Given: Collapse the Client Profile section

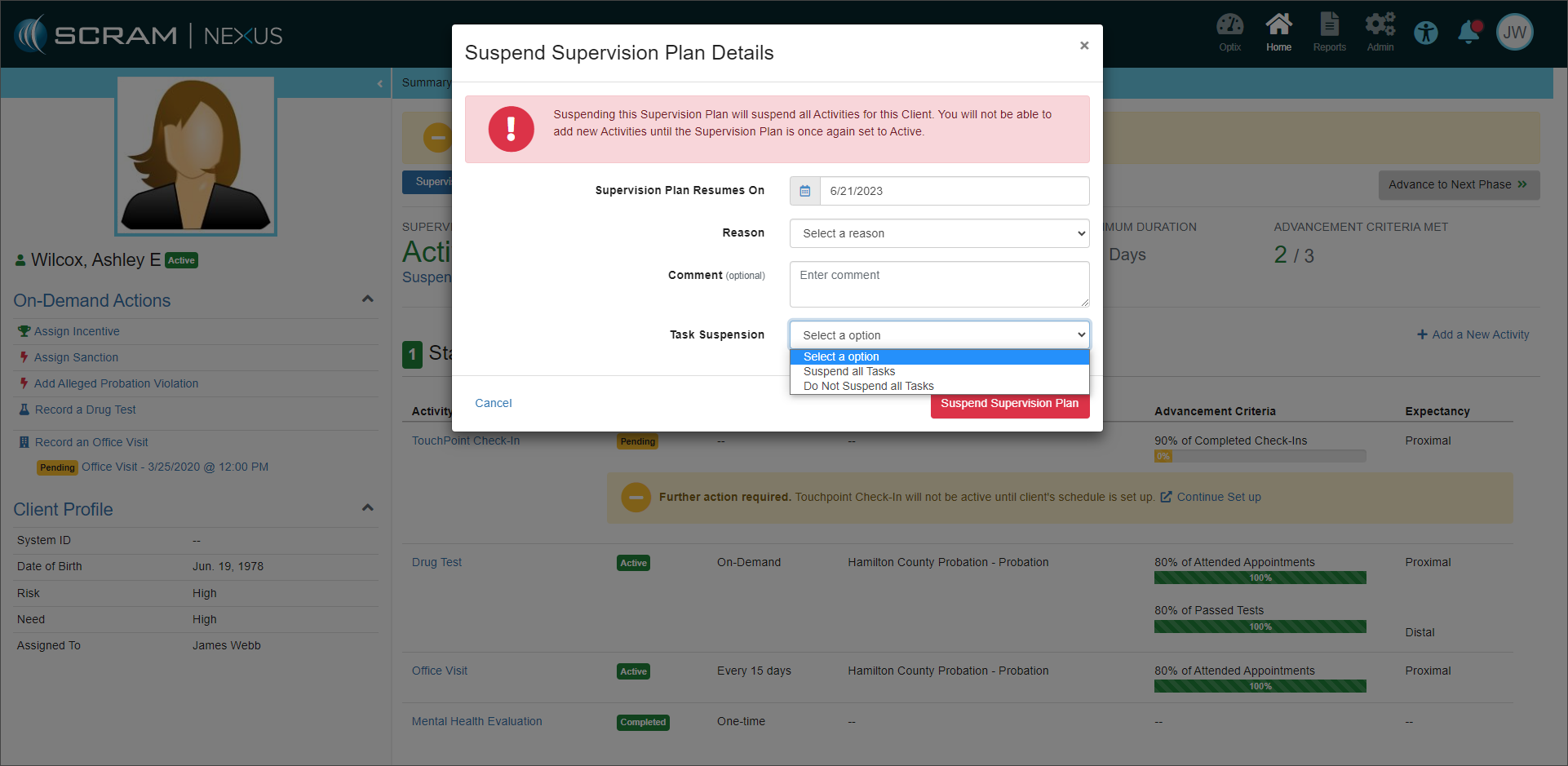Looking at the screenshot, I should point(368,508).
